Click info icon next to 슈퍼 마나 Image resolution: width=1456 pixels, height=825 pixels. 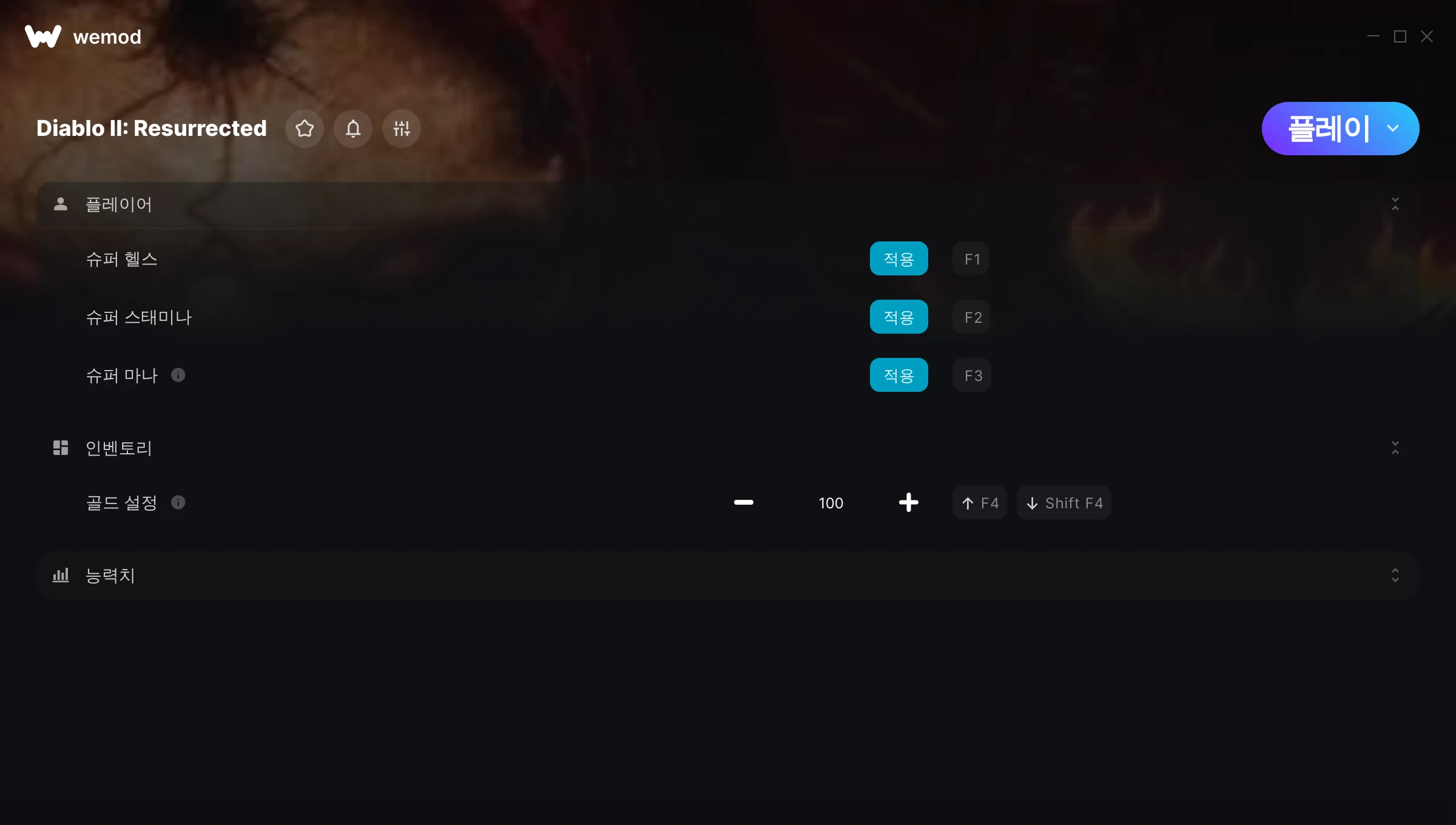click(x=178, y=375)
